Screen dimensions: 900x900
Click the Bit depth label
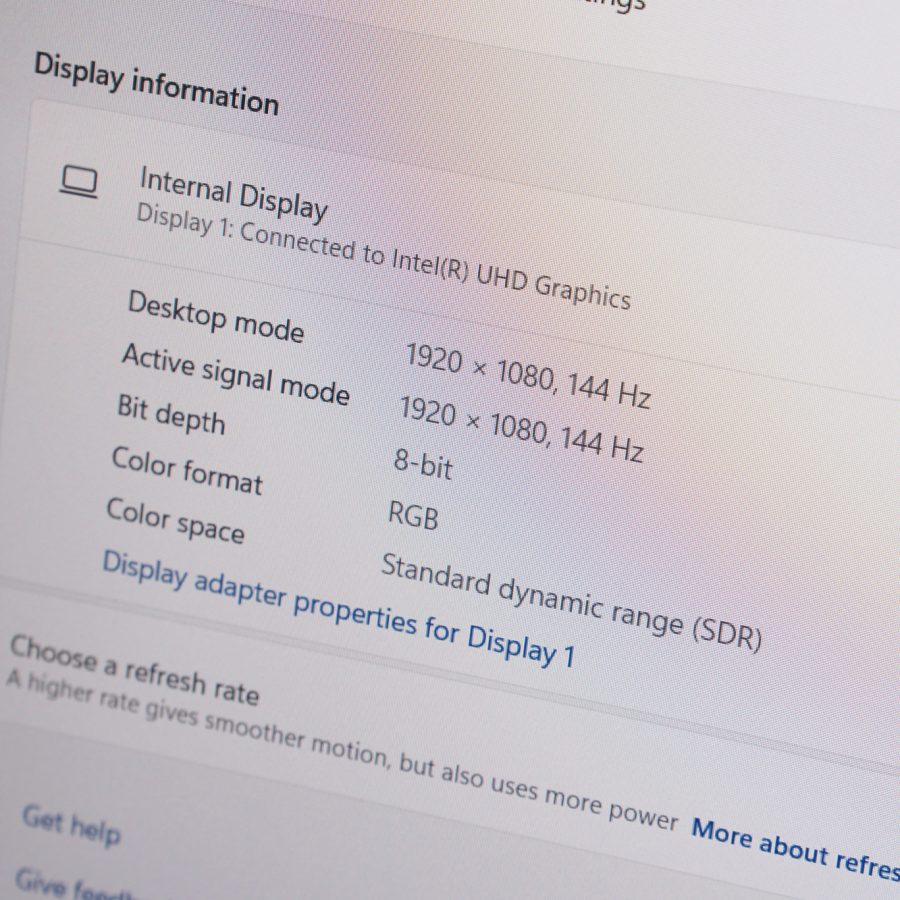171,414
